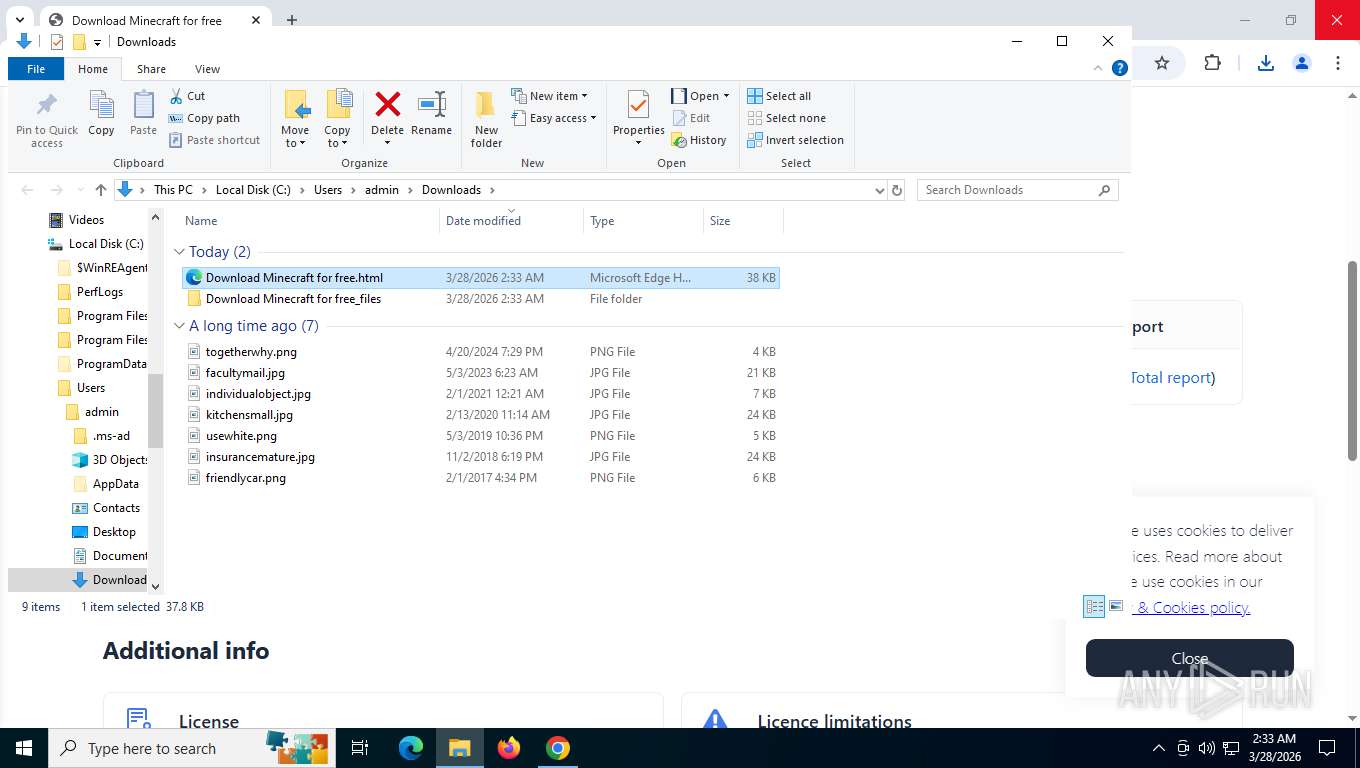Open Chrome three-dot menu
Viewport: 1360px width, 768px height.
coord(1338,63)
